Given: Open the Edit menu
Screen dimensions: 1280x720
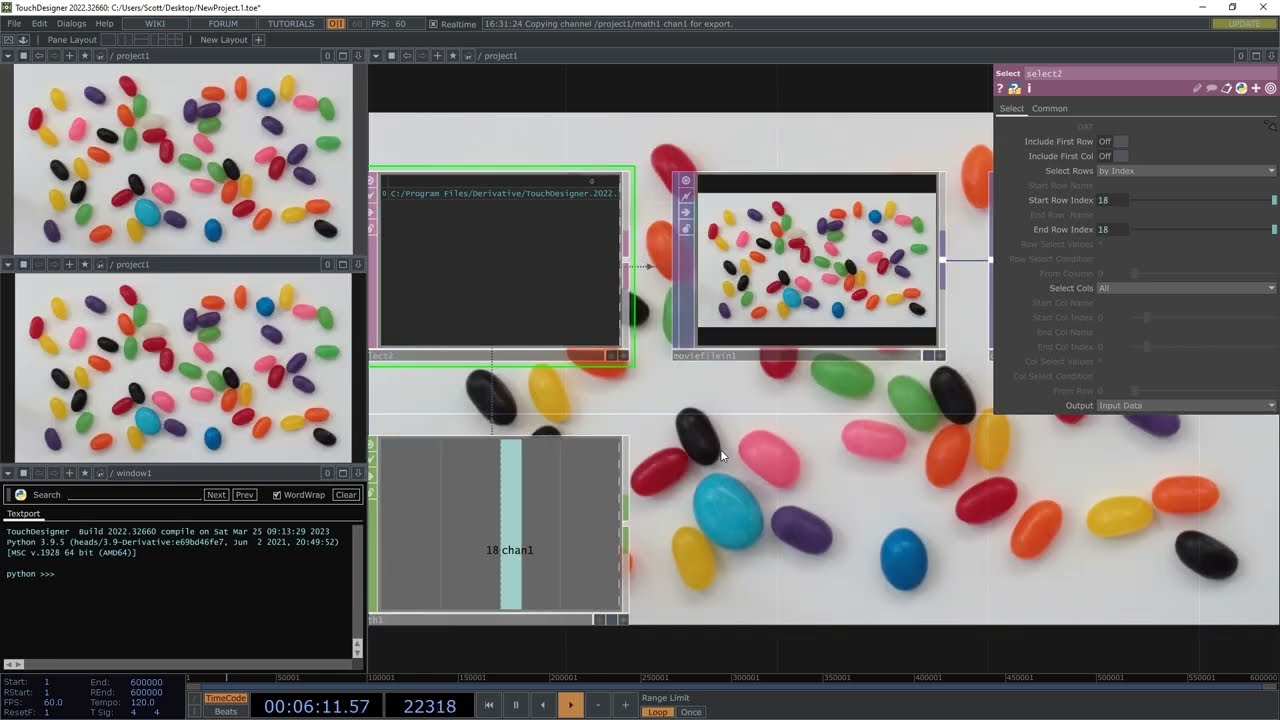Looking at the screenshot, I should (39, 24).
